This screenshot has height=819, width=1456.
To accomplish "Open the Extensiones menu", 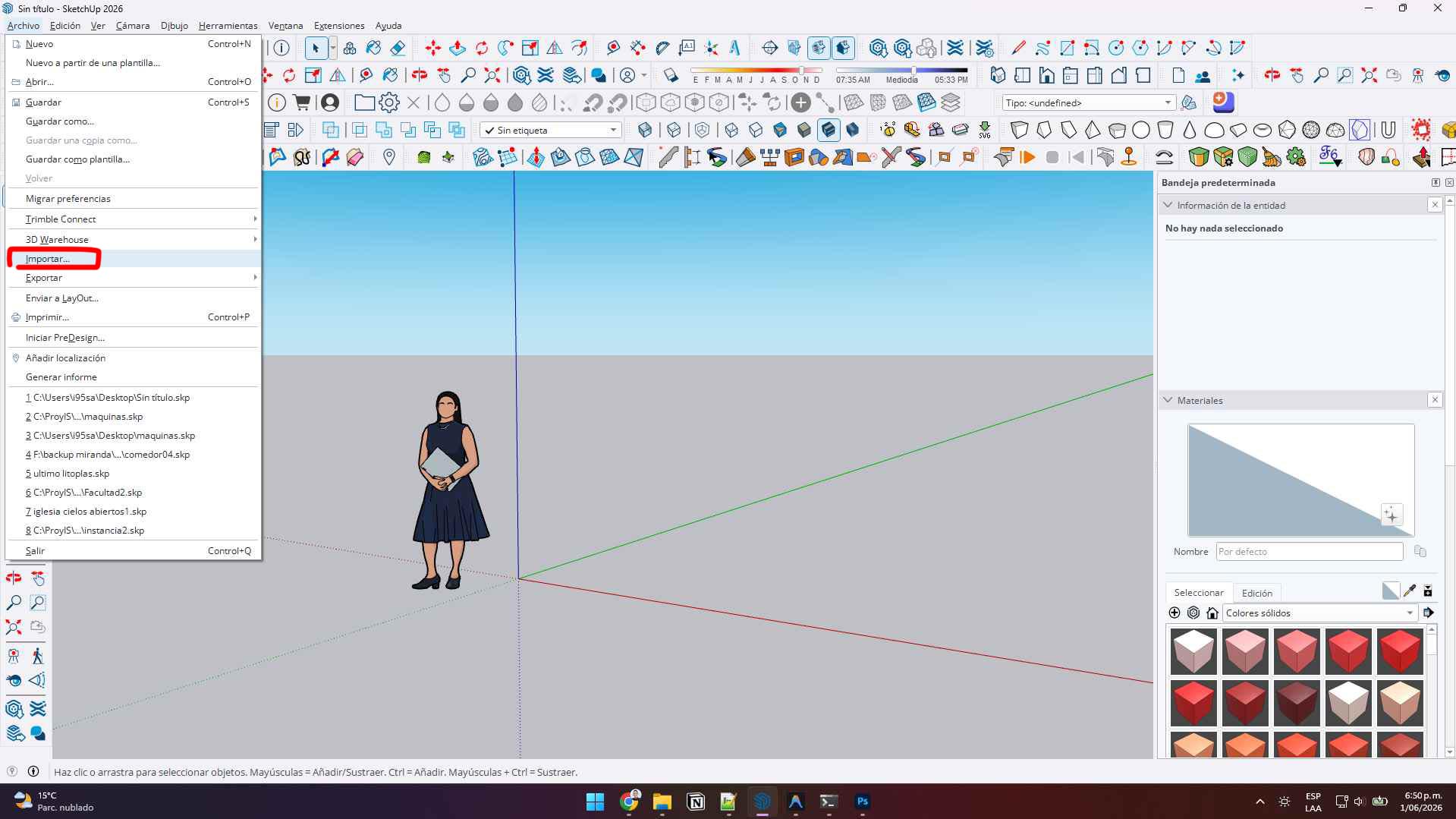I will point(339,25).
